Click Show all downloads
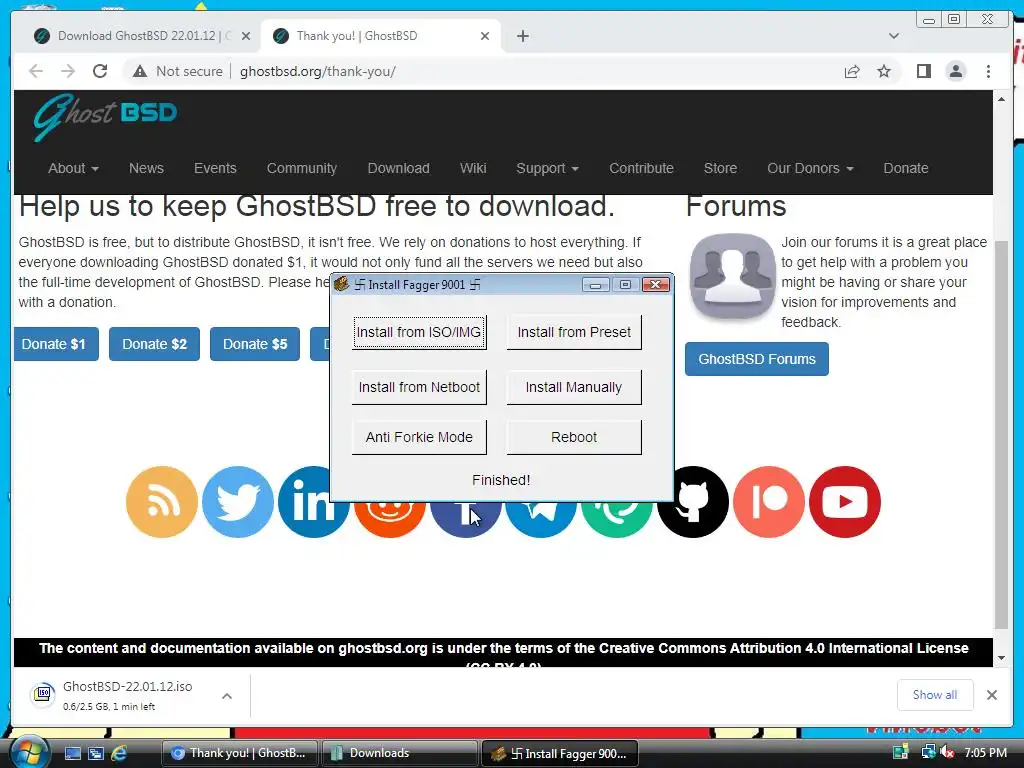The width and height of the screenshot is (1024, 768). (x=935, y=695)
